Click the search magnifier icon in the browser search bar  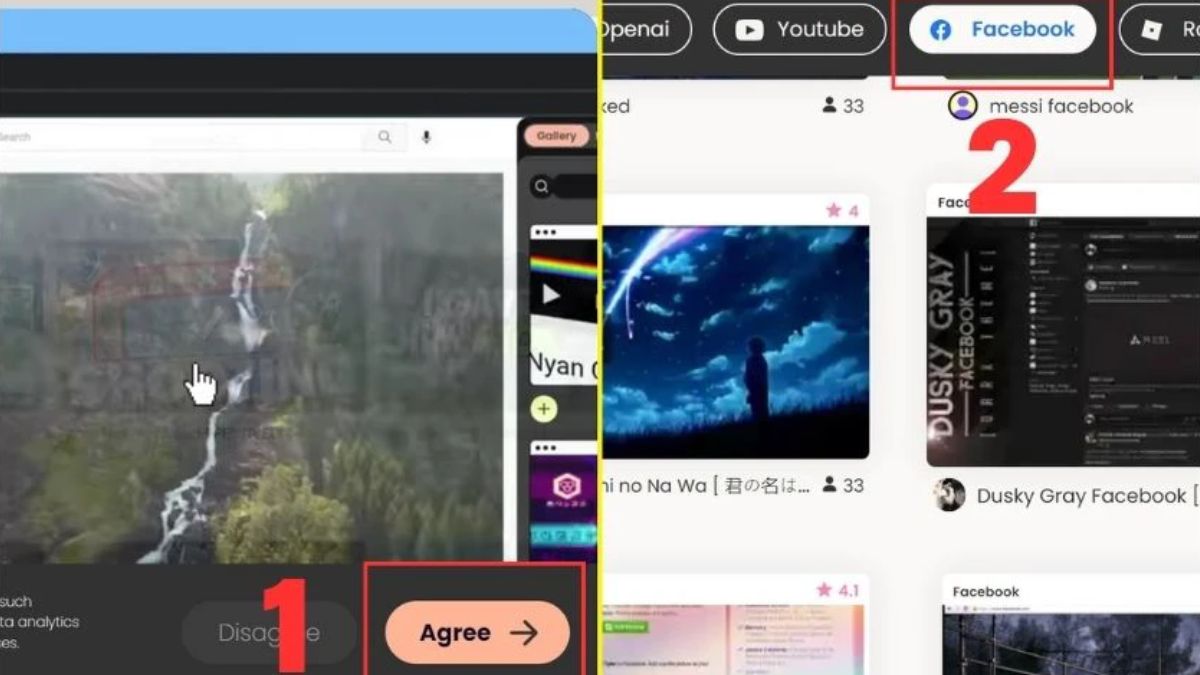coord(385,137)
